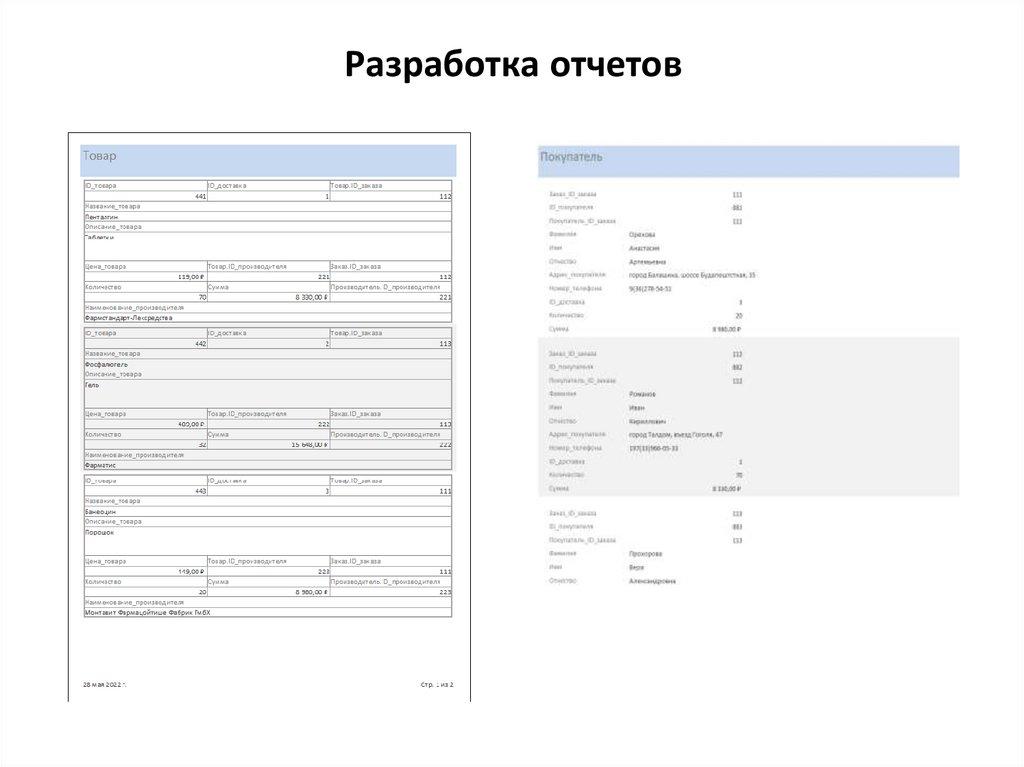Click the Ванкомицин product name

tap(102, 510)
